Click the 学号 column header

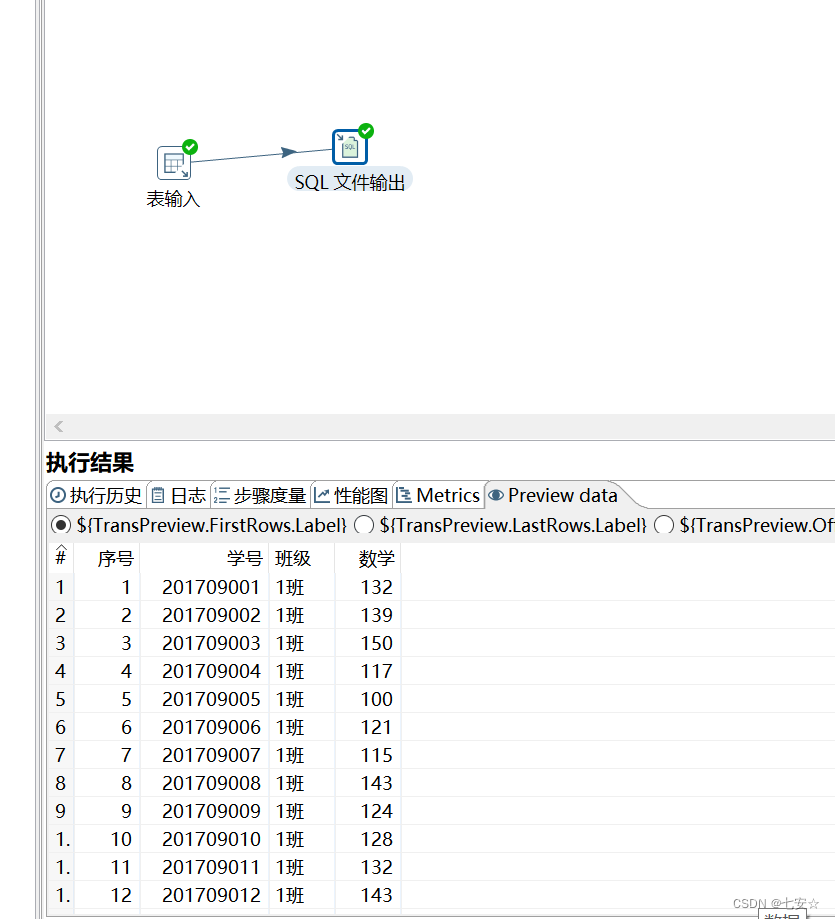click(x=245, y=559)
